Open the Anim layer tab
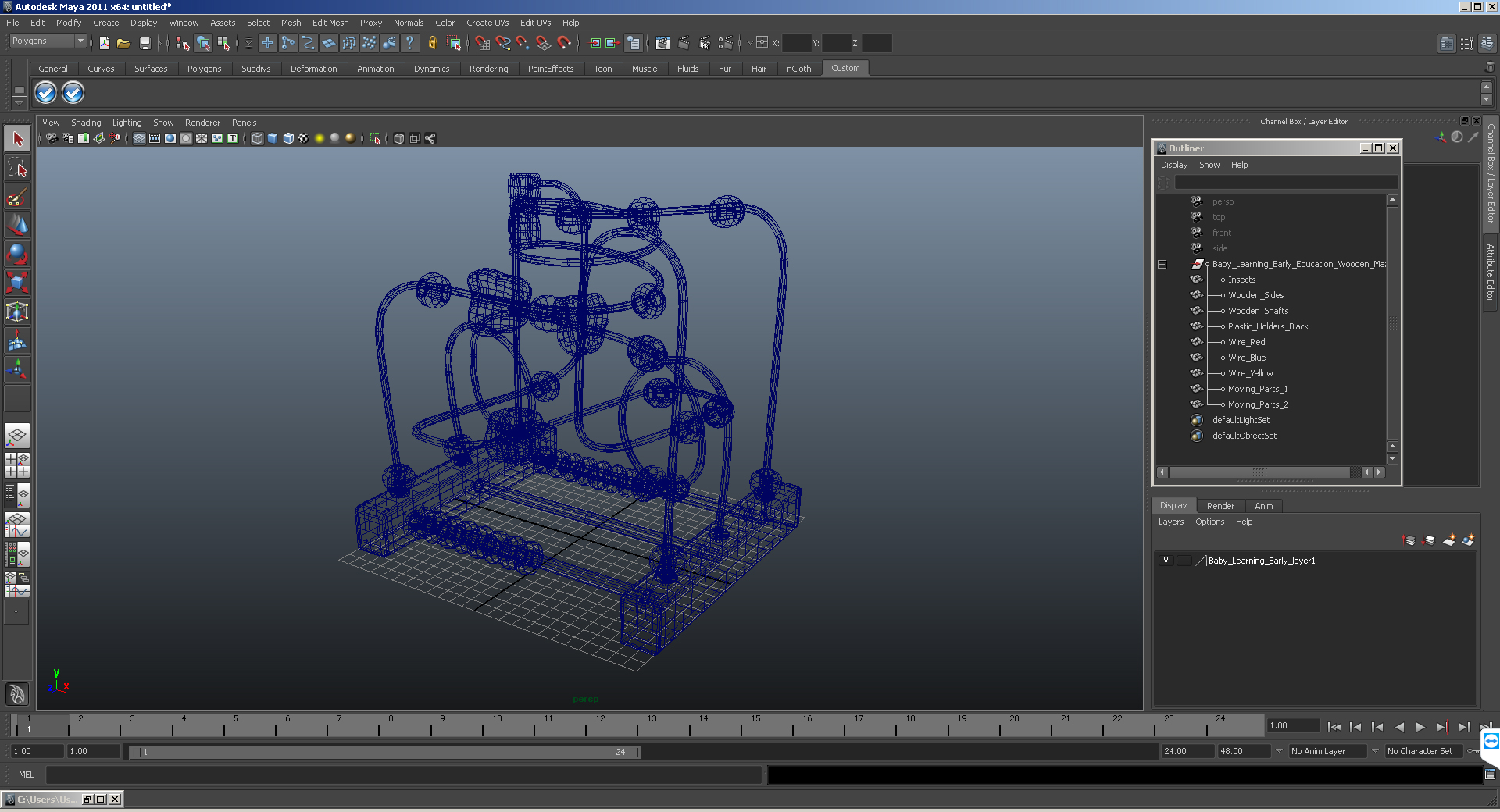This screenshot has height=812, width=1500. tap(1263, 506)
